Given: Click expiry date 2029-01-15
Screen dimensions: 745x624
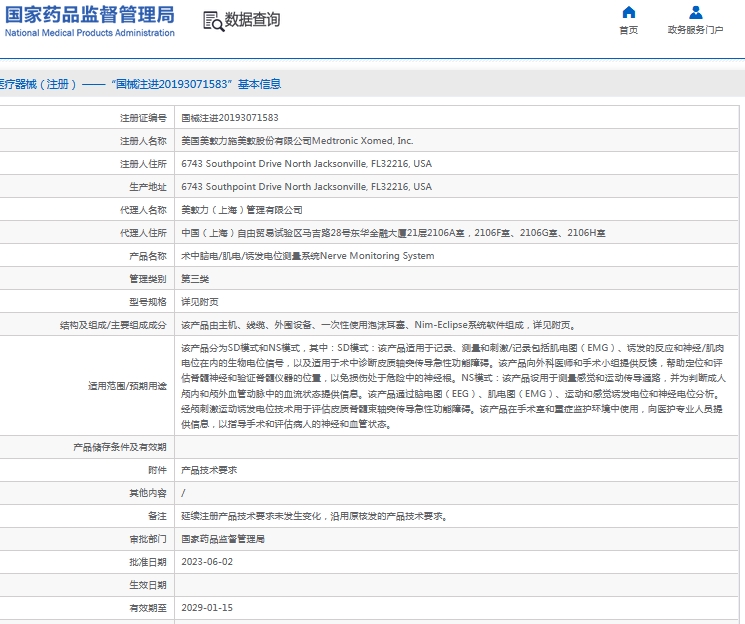Looking at the screenshot, I should pos(207,608).
